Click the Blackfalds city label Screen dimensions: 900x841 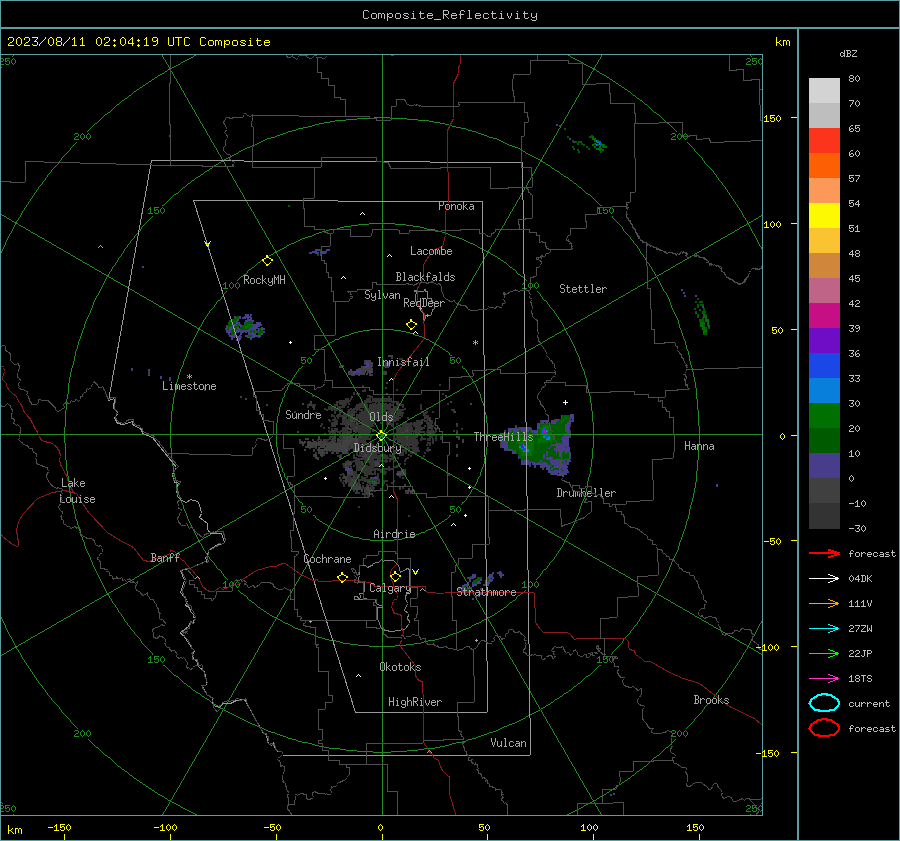tap(425, 277)
